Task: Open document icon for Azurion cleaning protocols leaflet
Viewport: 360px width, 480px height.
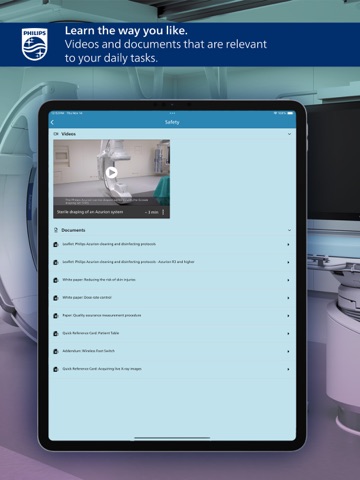Action: (x=56, y=244)
